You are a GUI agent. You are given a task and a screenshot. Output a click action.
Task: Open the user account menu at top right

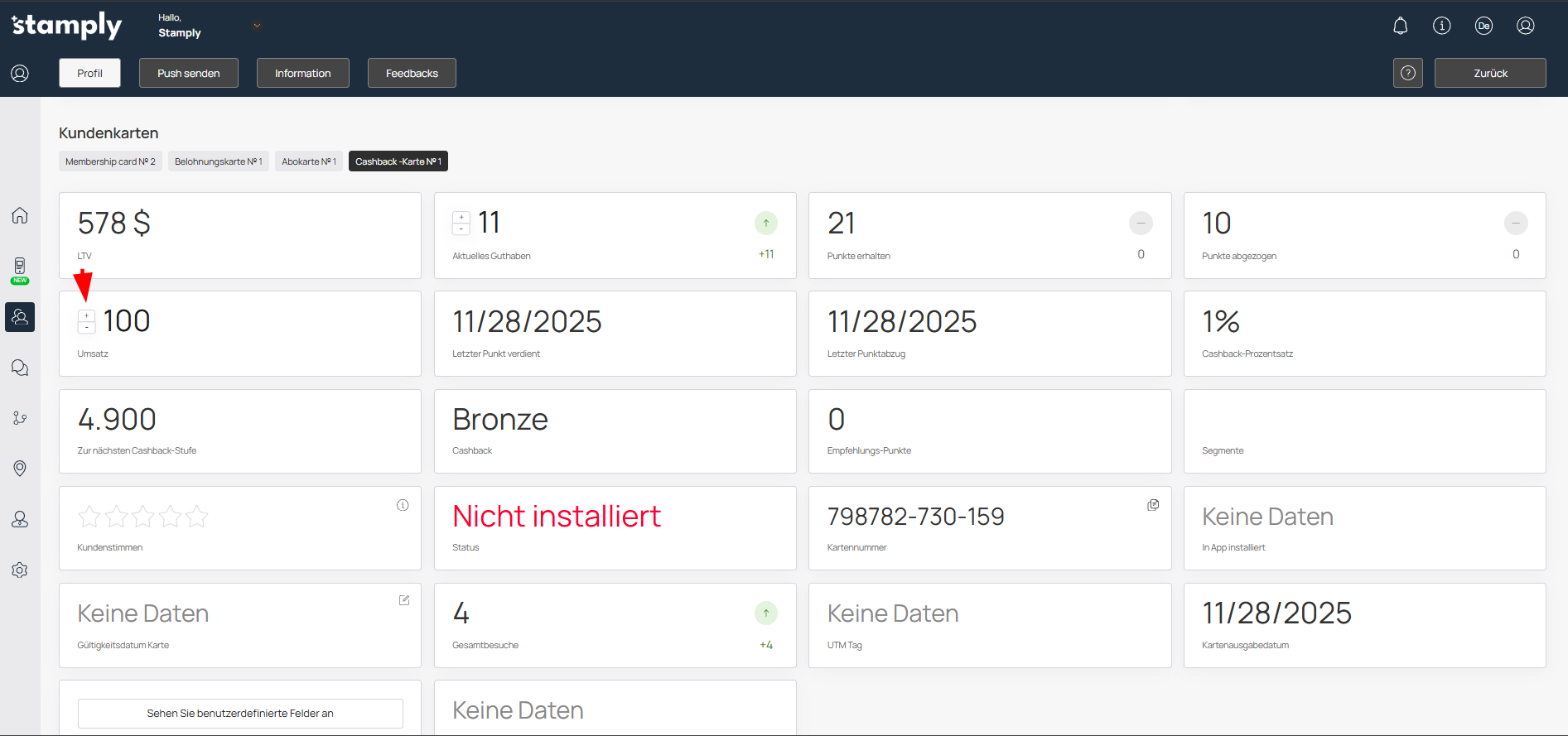[1525, 26]
